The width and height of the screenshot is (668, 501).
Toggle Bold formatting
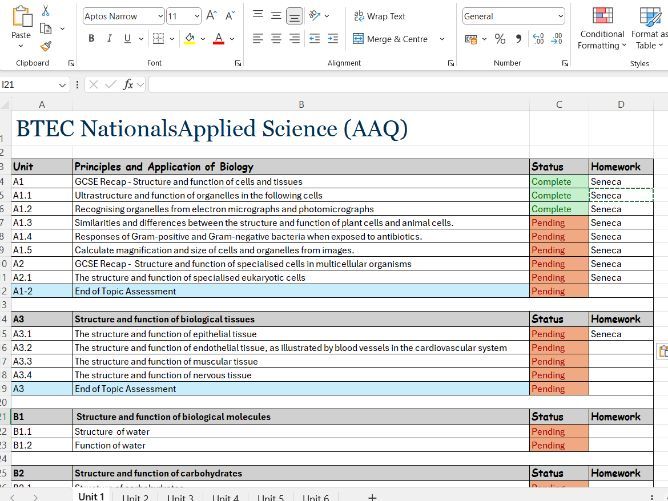pyautogui.click(x=91, y=39)
